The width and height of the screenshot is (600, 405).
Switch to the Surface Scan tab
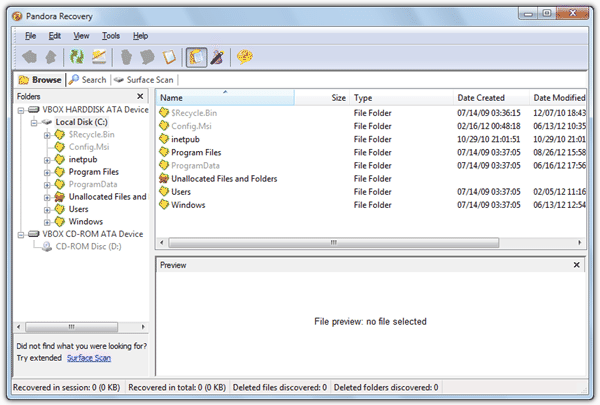(146, 79)
